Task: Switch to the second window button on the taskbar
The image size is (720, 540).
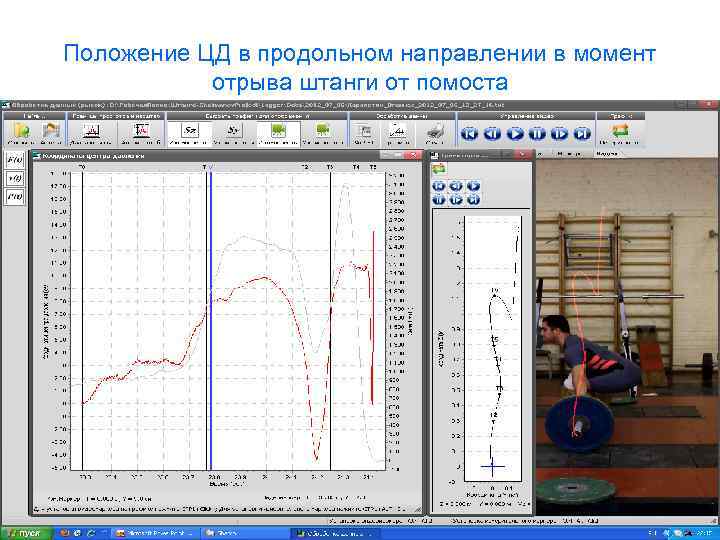Action: click(245, 533)
